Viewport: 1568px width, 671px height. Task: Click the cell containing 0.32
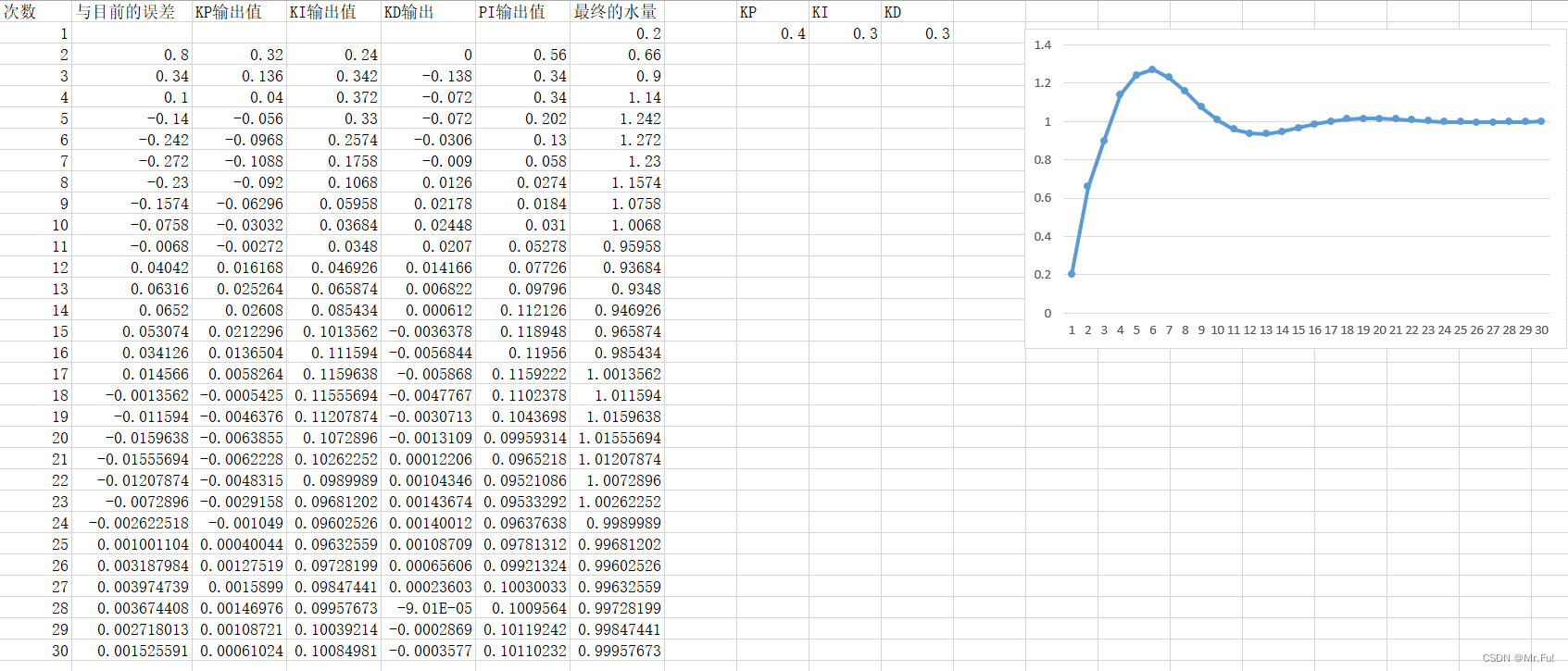point(239,55)
